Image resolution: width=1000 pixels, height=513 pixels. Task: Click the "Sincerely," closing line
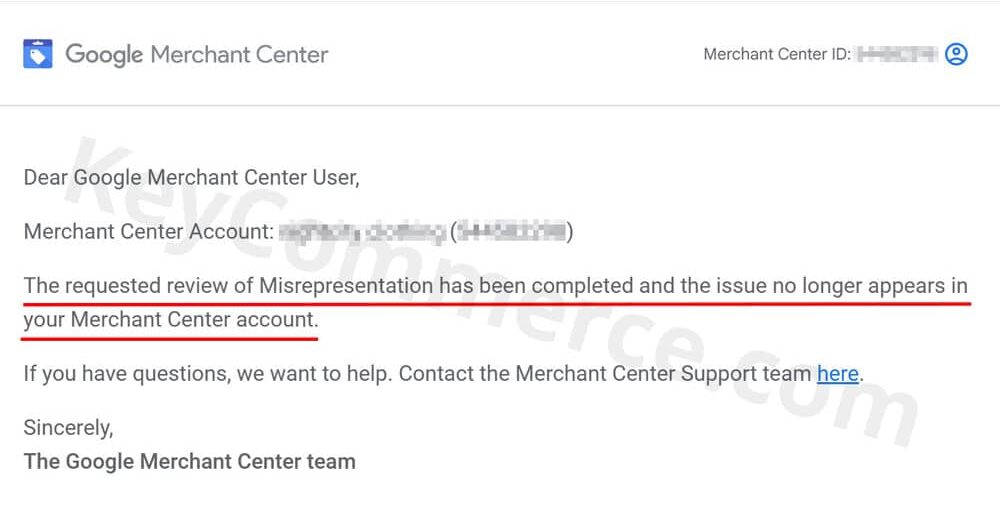tap(68, 428)
